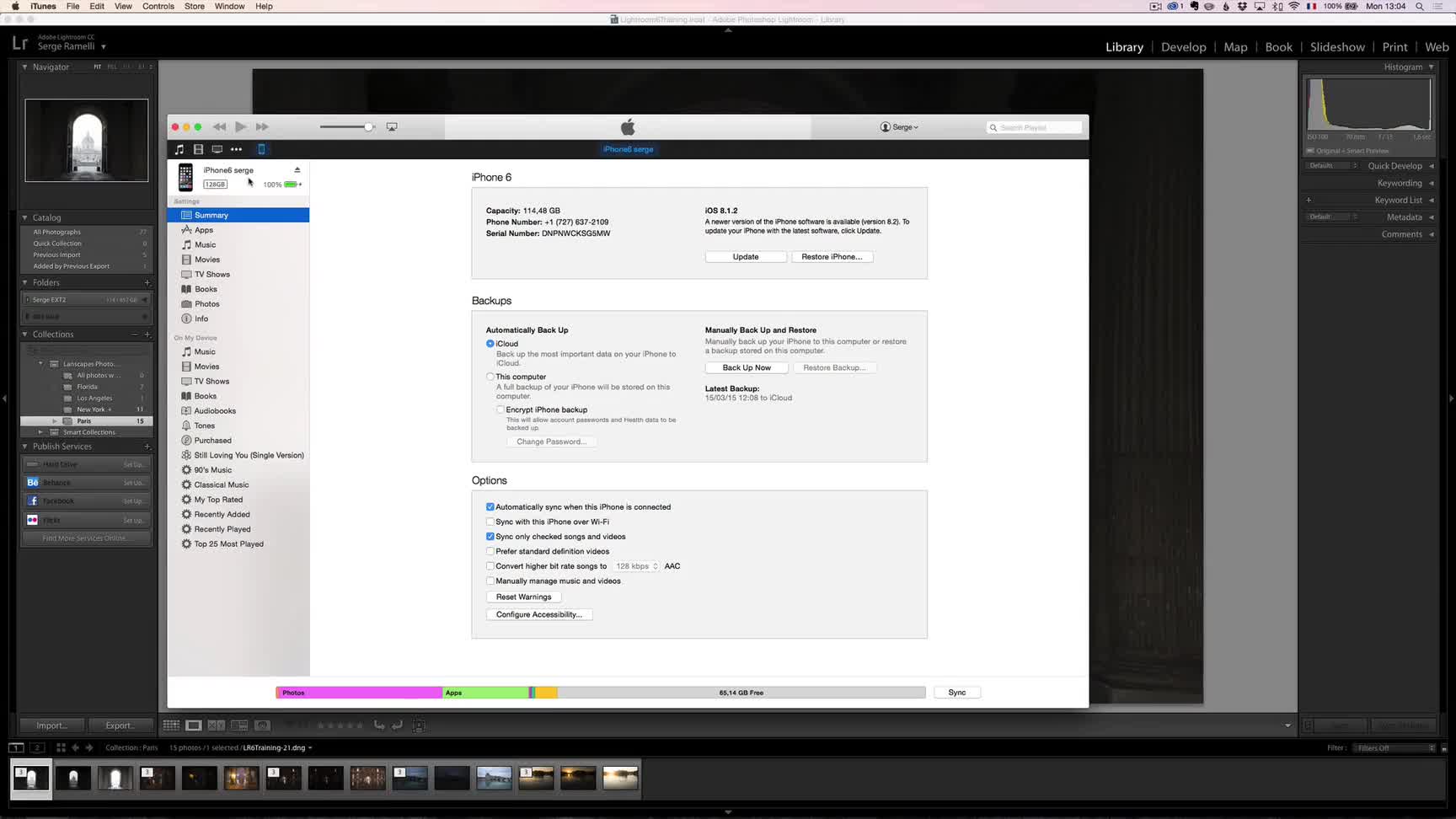Viewport: 1456px width, 819px height.
Task: Open the Store menu in menu bar
Action: (195, 6)
